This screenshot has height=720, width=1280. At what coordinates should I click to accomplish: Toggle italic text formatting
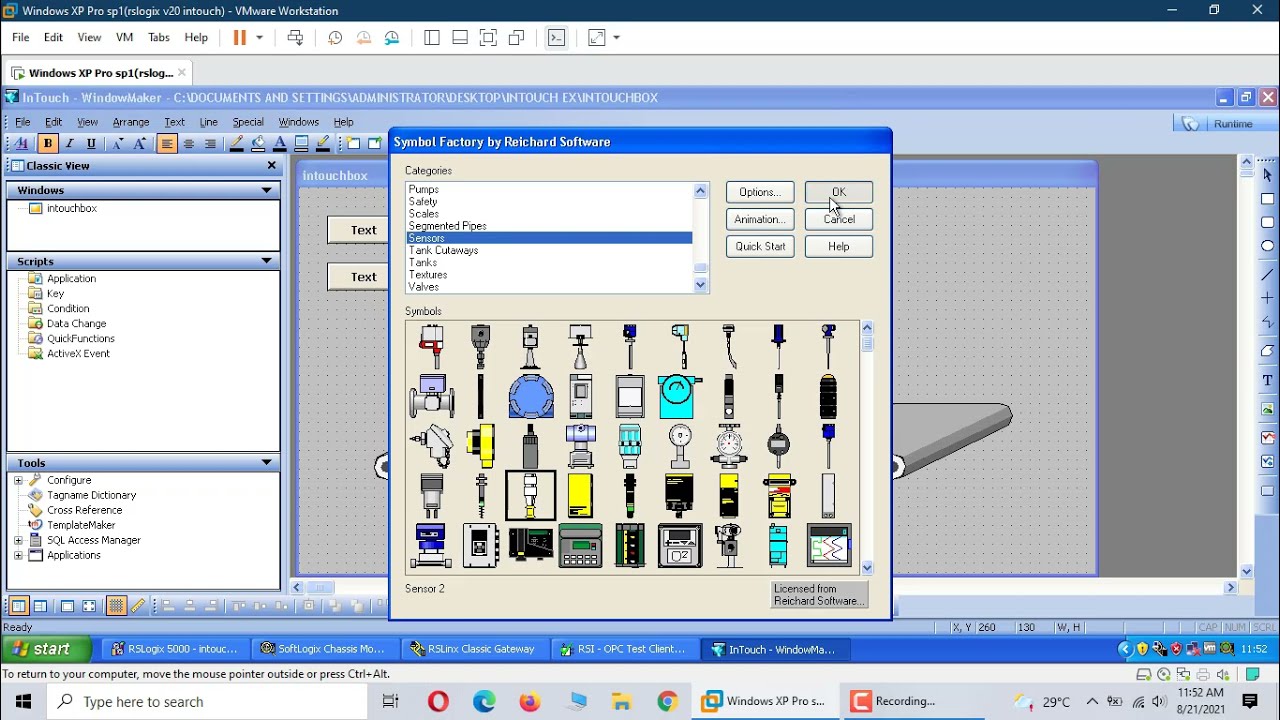coord(69,144)
